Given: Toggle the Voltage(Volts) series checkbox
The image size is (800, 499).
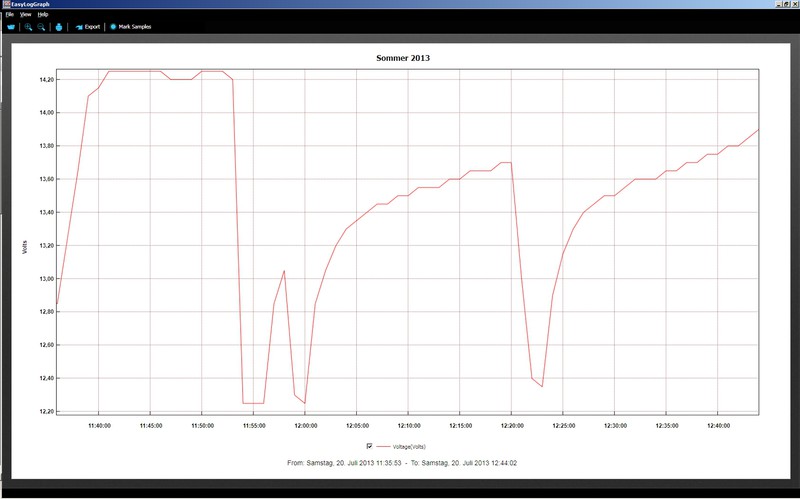Looking at the screenshot, I should (370, 446).
